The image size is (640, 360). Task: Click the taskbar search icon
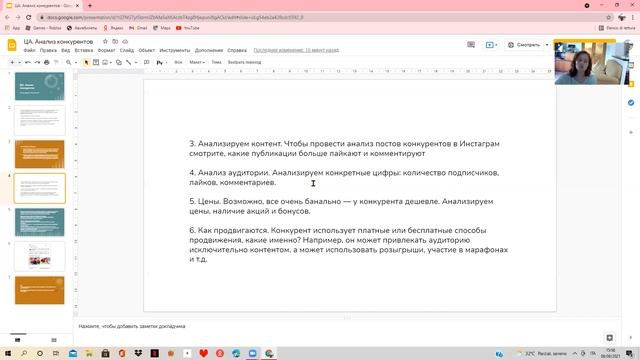(24, 353)
